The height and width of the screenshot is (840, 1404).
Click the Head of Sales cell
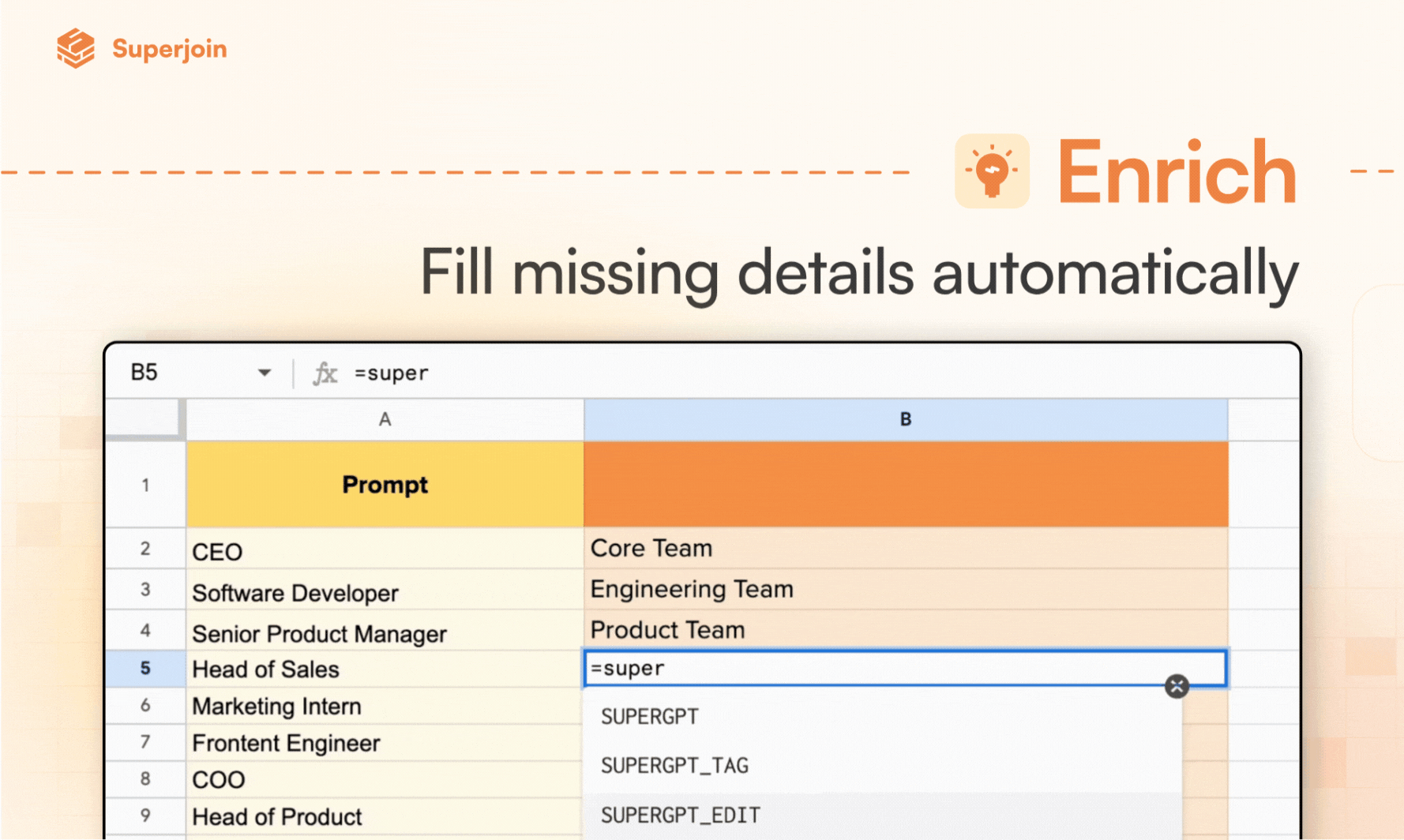pos(385,669)
